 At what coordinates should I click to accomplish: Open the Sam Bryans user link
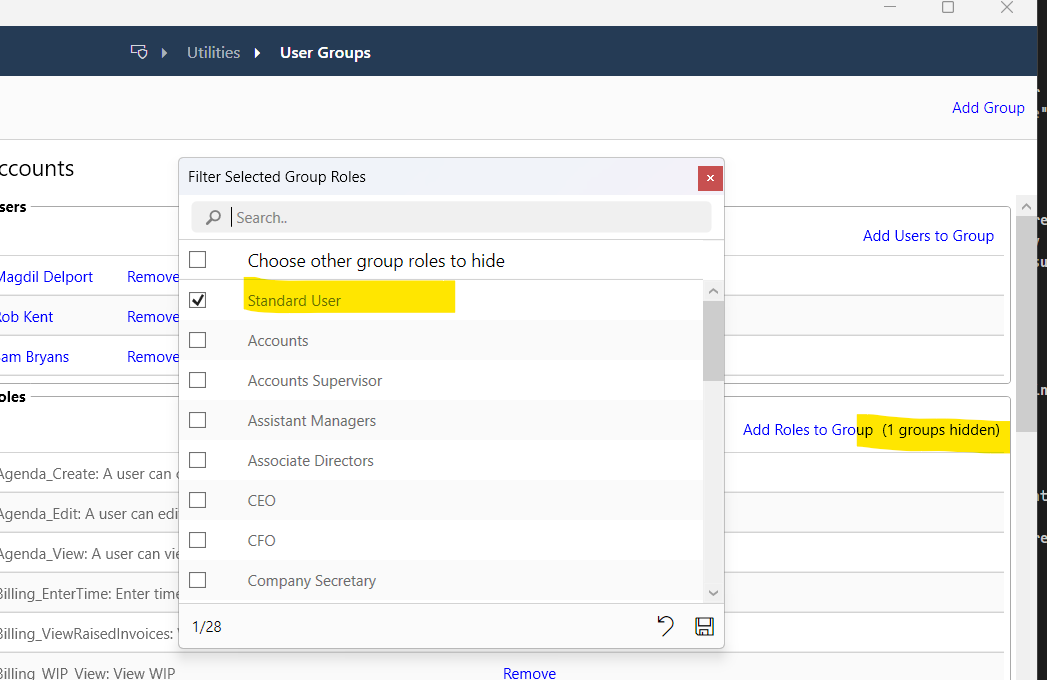(34, 357)
